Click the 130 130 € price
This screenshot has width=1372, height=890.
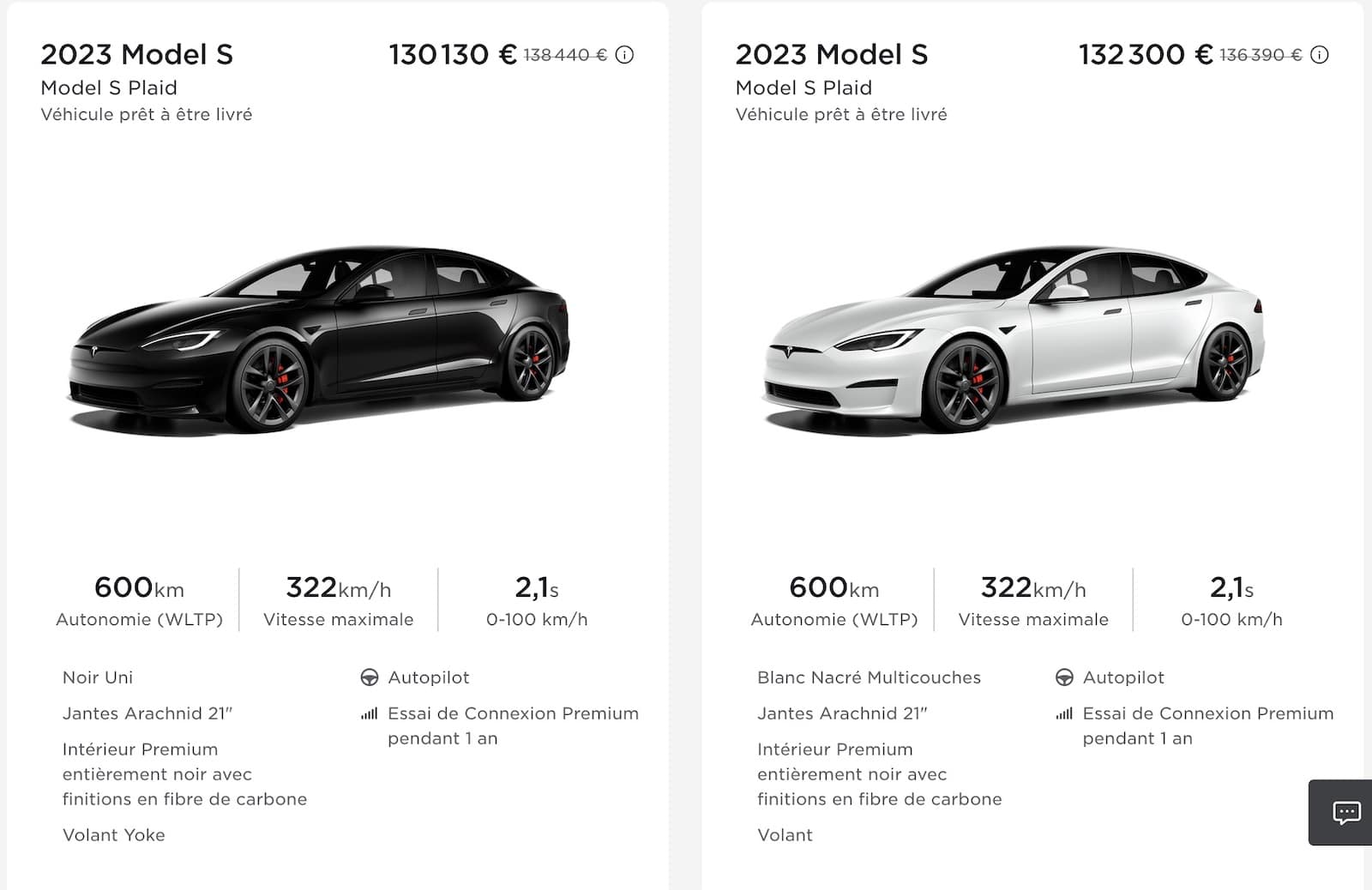pos(452,55)
